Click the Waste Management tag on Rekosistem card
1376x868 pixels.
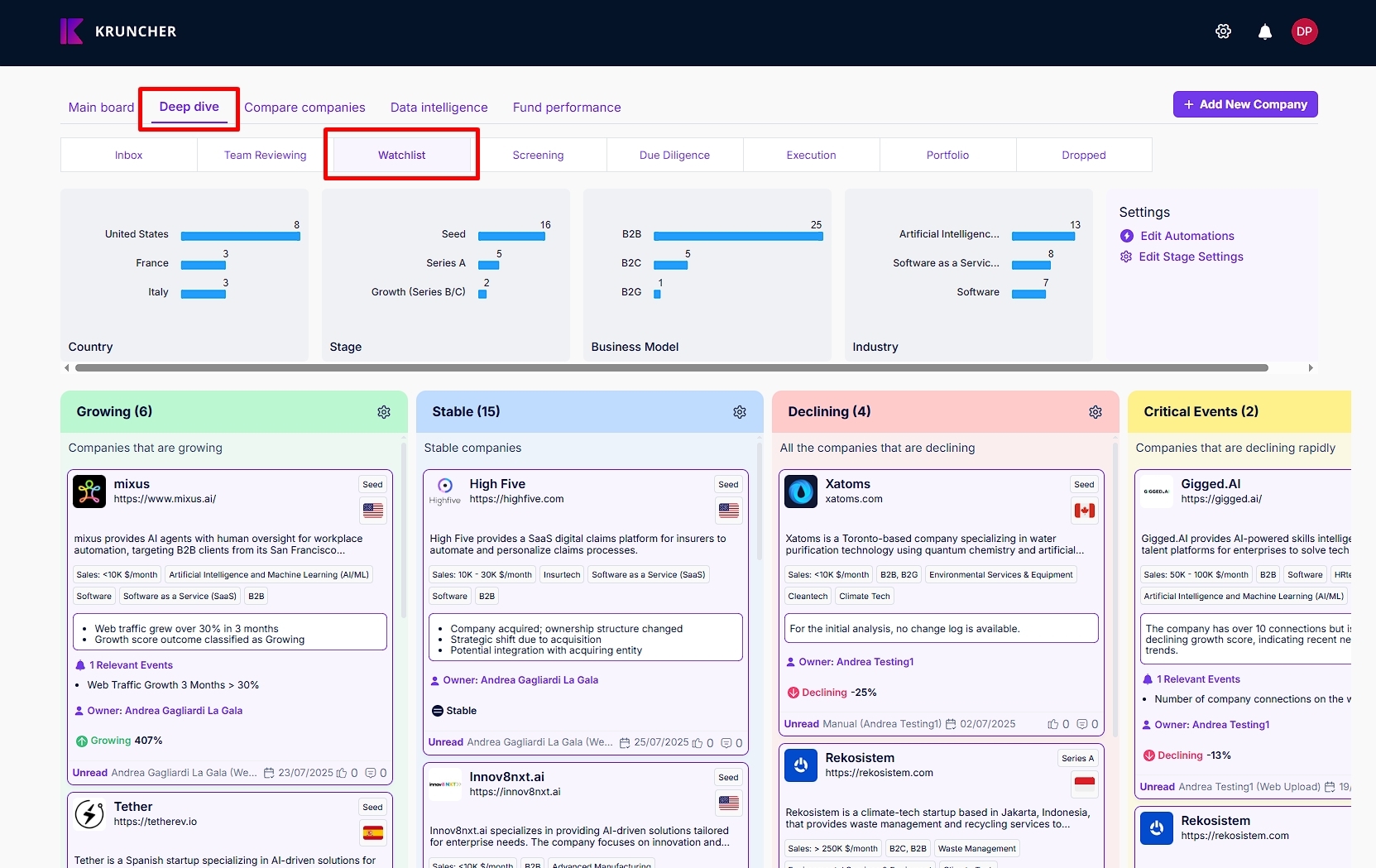click(976, 848)
